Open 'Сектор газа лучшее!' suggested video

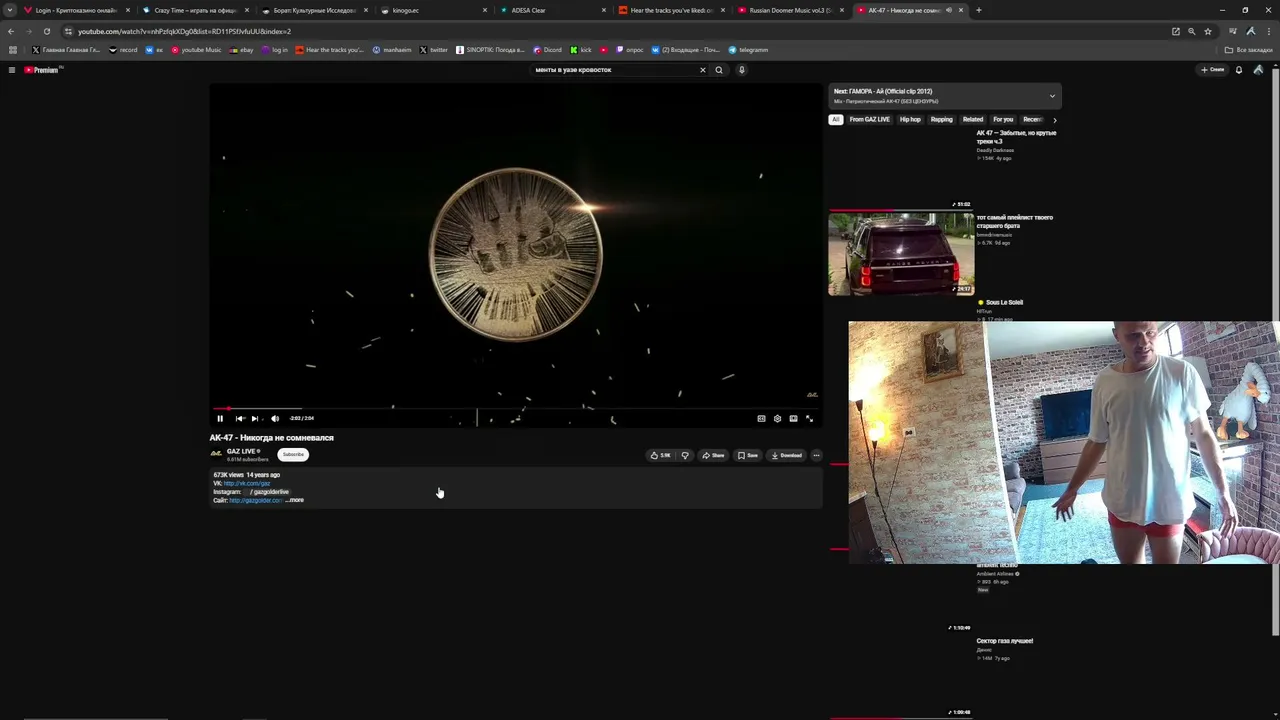tap(1005, 641)
